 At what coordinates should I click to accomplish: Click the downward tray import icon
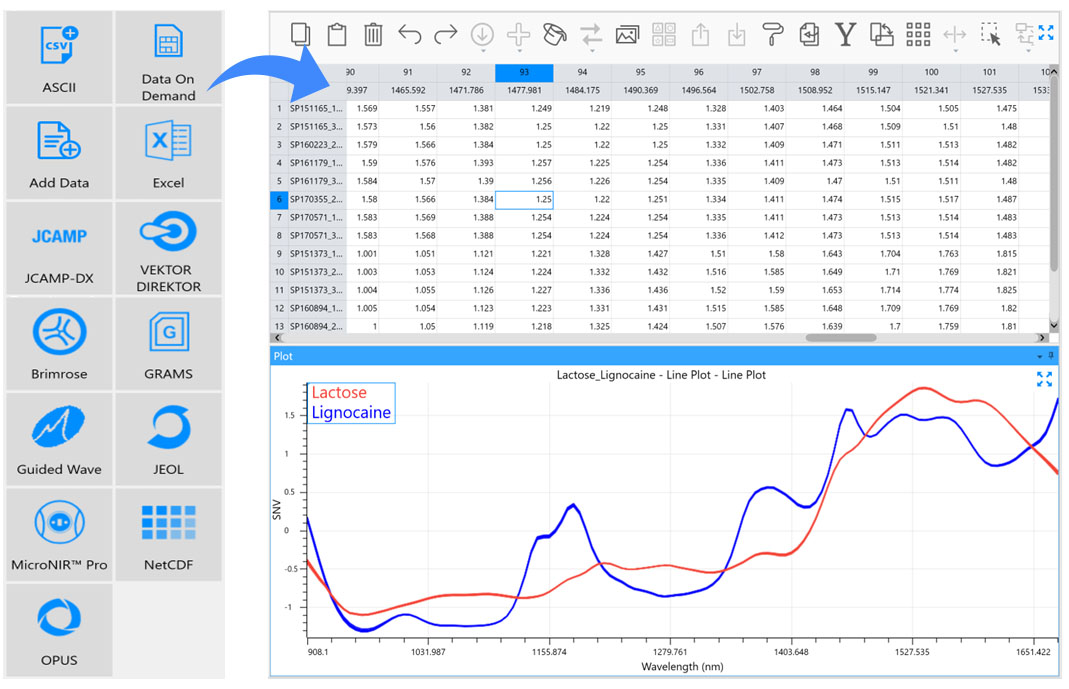coord(736,34)
